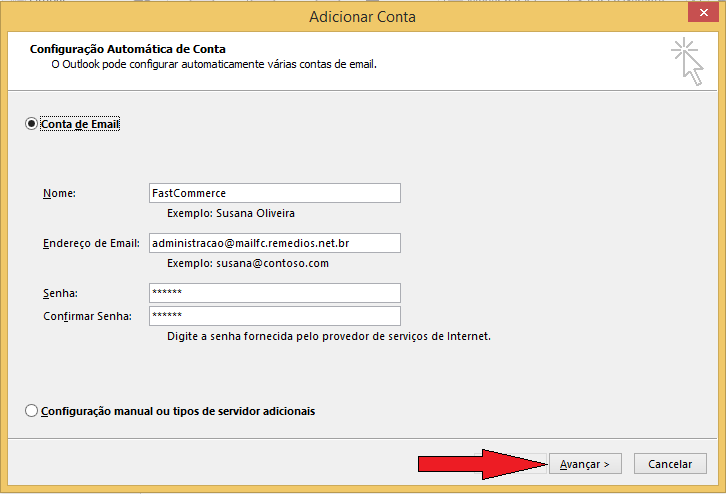This screenshot has width=726, height=494.
Task: Click the Endereço de Email text box
Action: pyautogui.click(x=275, y=243)
